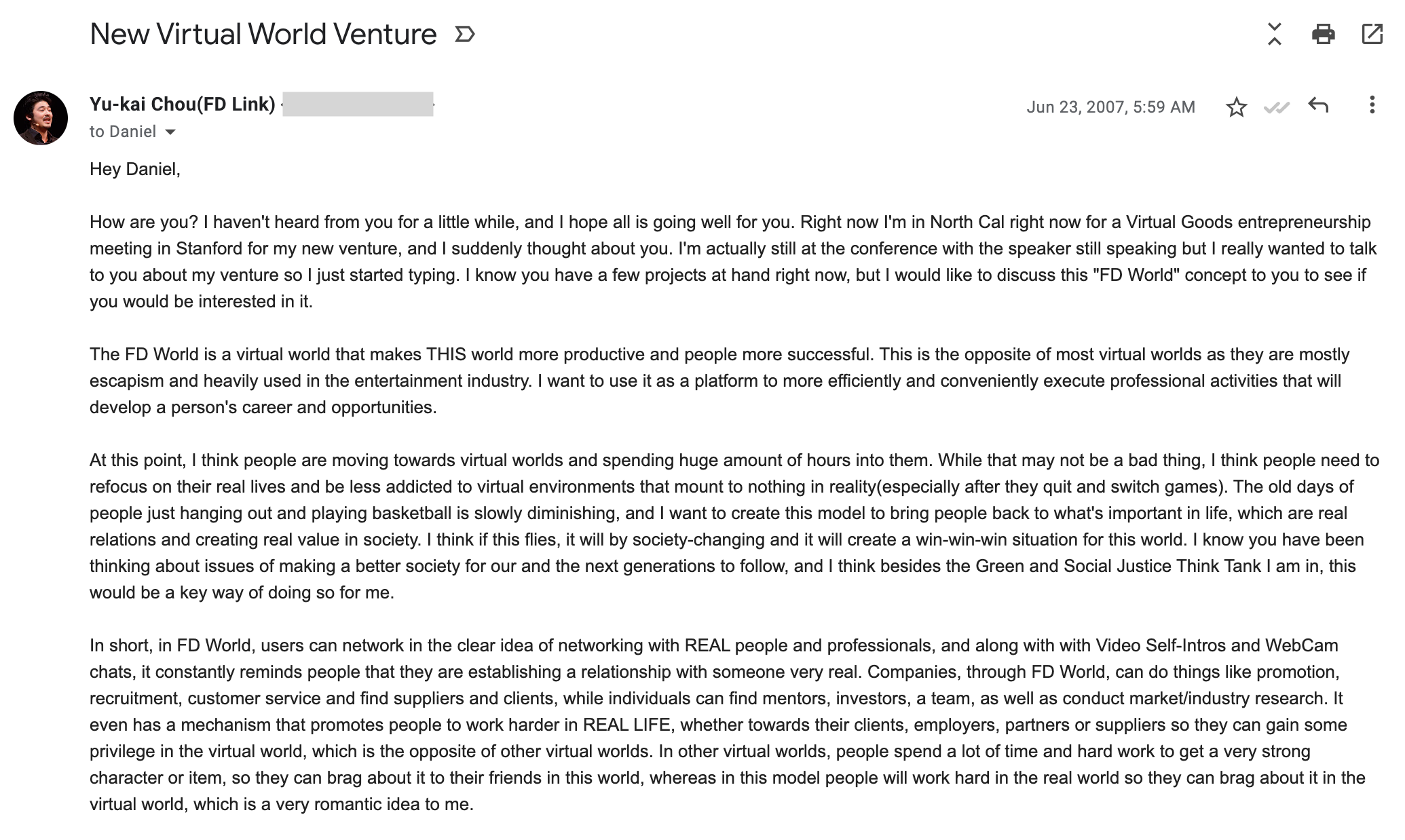Star this message

coord(1236,107)
